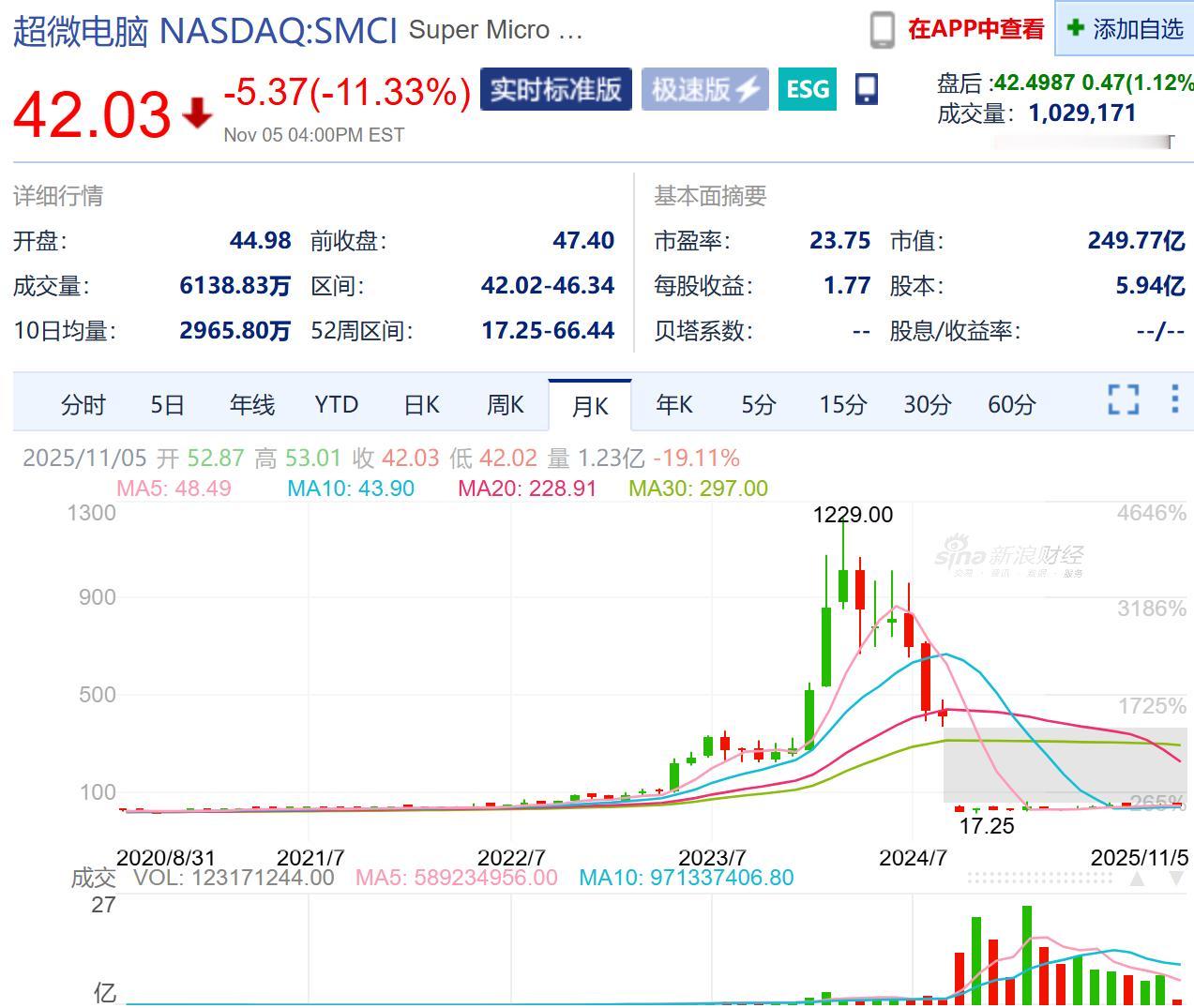Image resolution: width=1194 pixels, height=1008 pixels.
Task: Click the 添加自选 watchlist button
Action: tap(1121, 29)
